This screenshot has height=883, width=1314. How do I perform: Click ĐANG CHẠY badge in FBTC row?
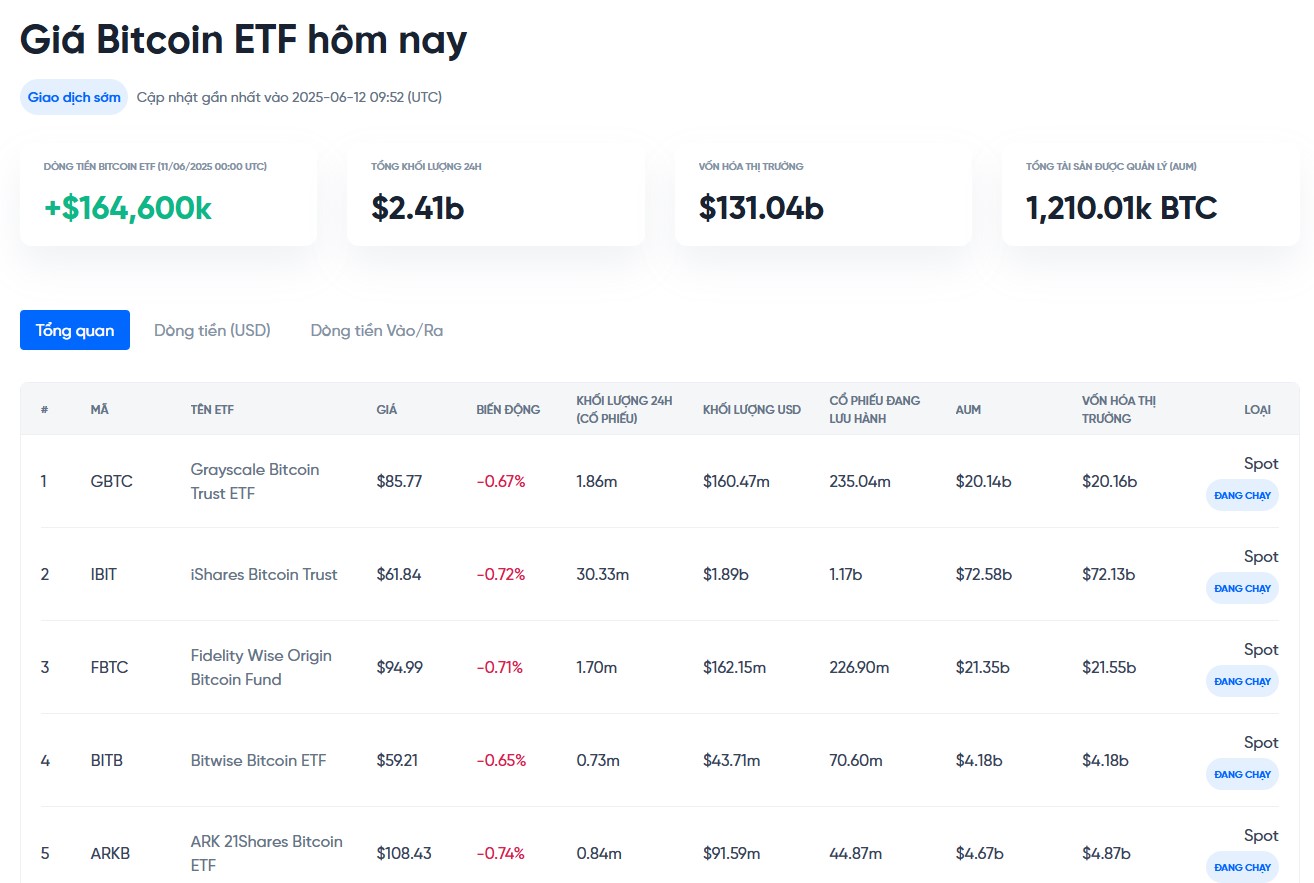click(x=1242, y=681)
